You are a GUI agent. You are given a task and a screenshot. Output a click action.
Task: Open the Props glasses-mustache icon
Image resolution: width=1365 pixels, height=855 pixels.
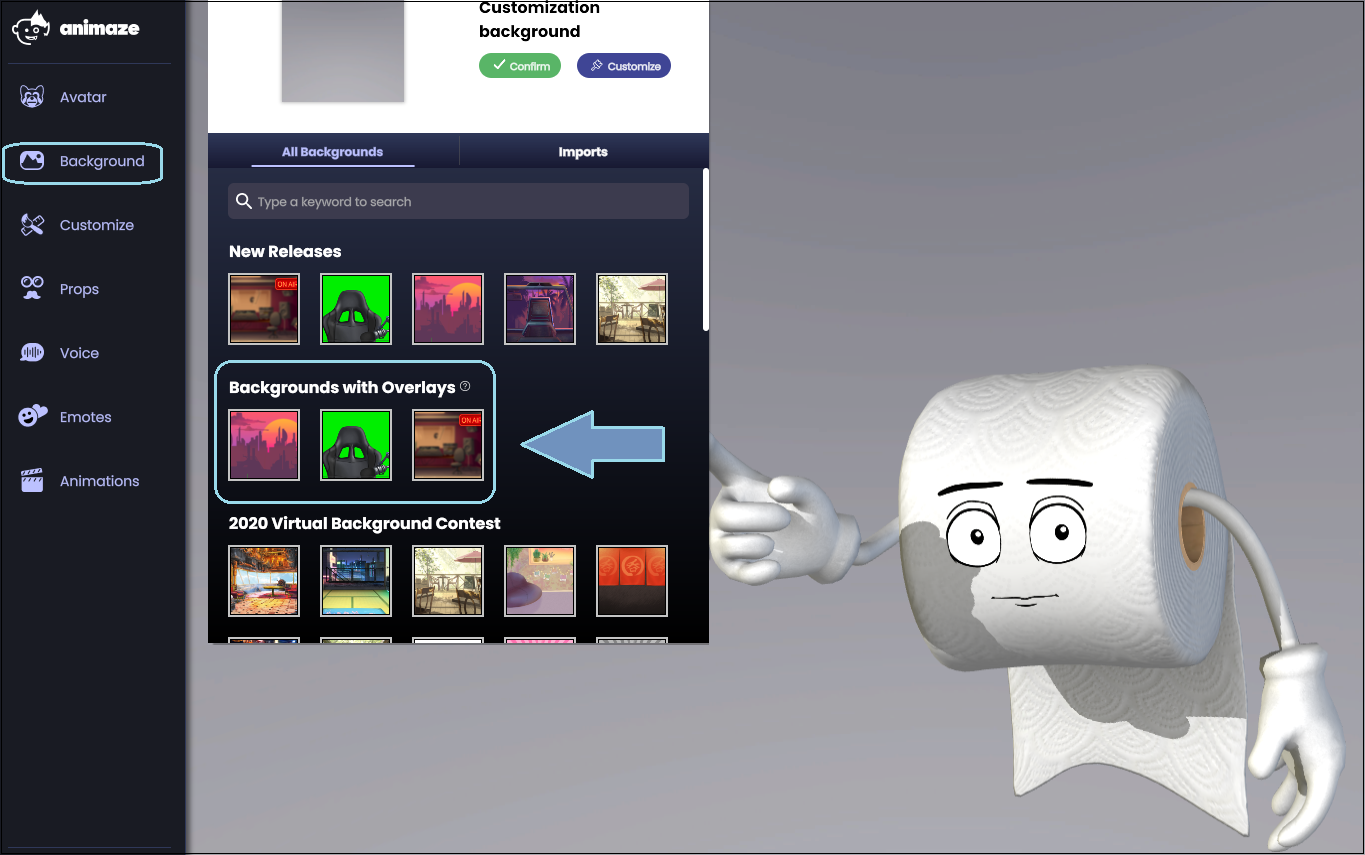32,289
